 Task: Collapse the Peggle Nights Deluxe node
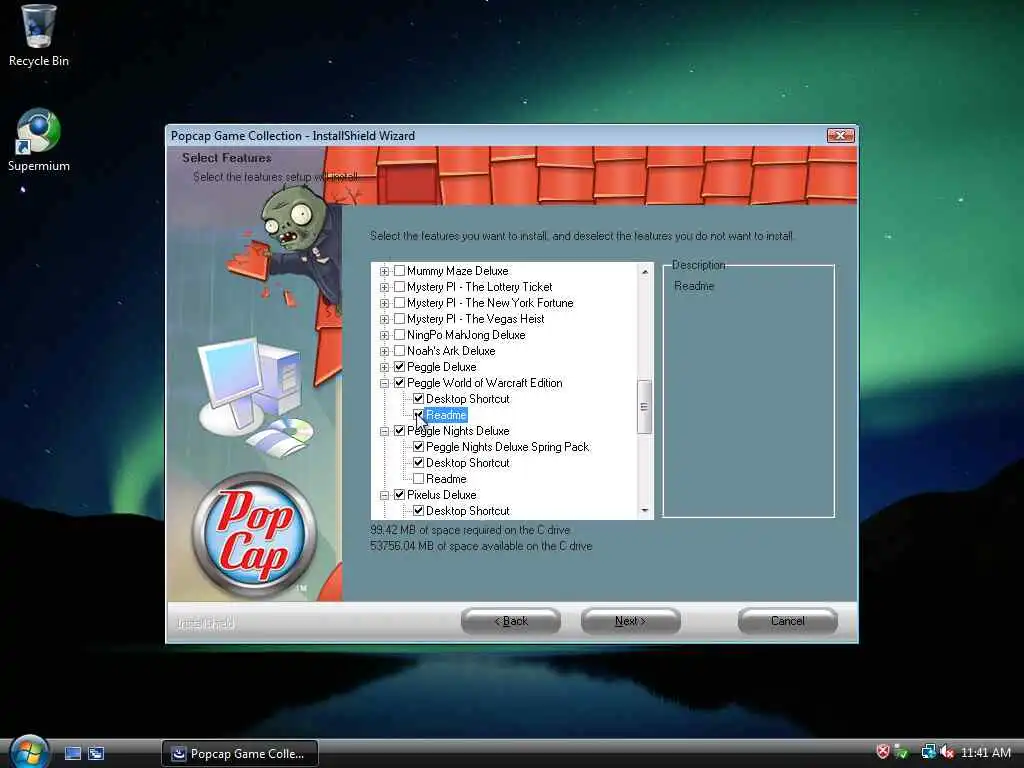(384, 431)
